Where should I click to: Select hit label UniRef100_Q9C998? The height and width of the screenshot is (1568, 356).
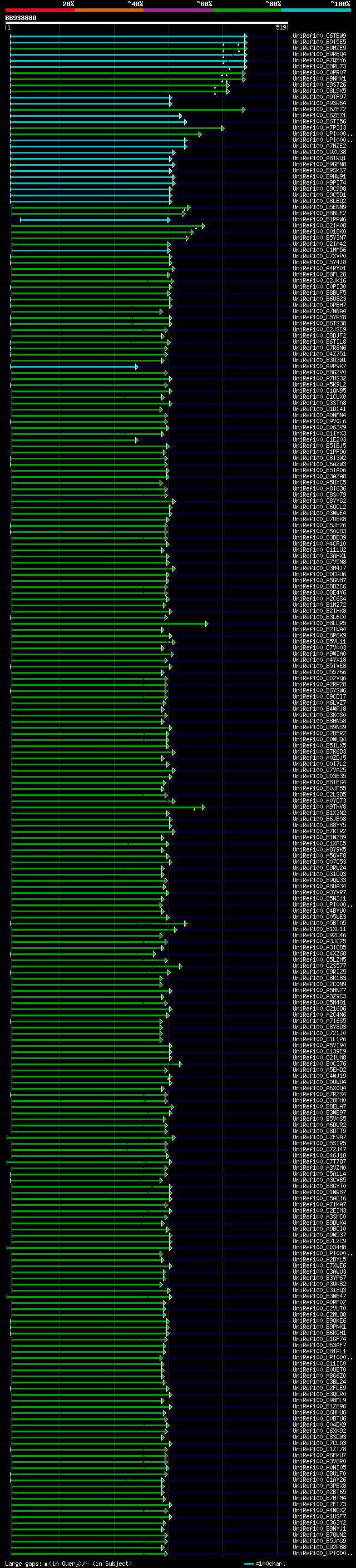tap(319, 189)
